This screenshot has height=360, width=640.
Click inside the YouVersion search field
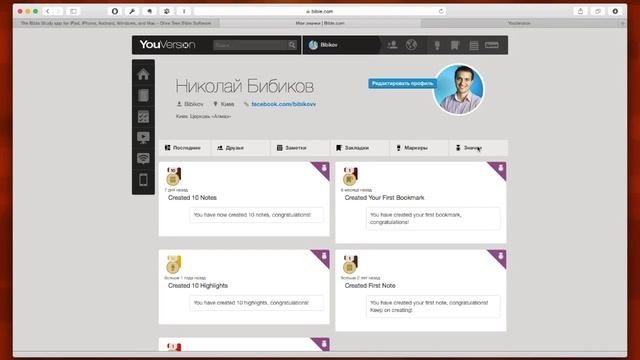(x=250, y=45)
